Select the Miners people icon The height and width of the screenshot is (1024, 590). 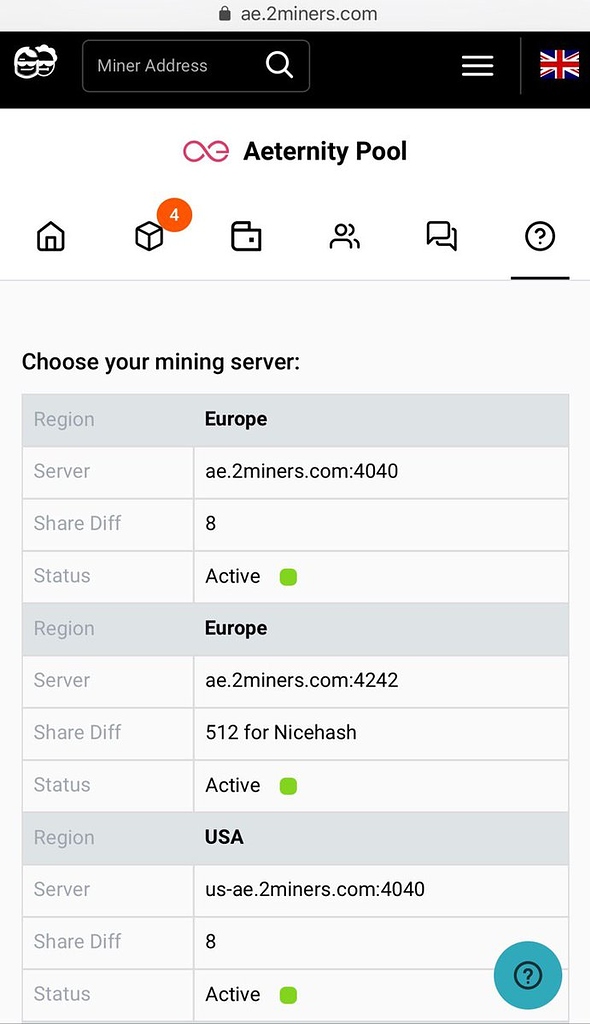coord(344,236)
